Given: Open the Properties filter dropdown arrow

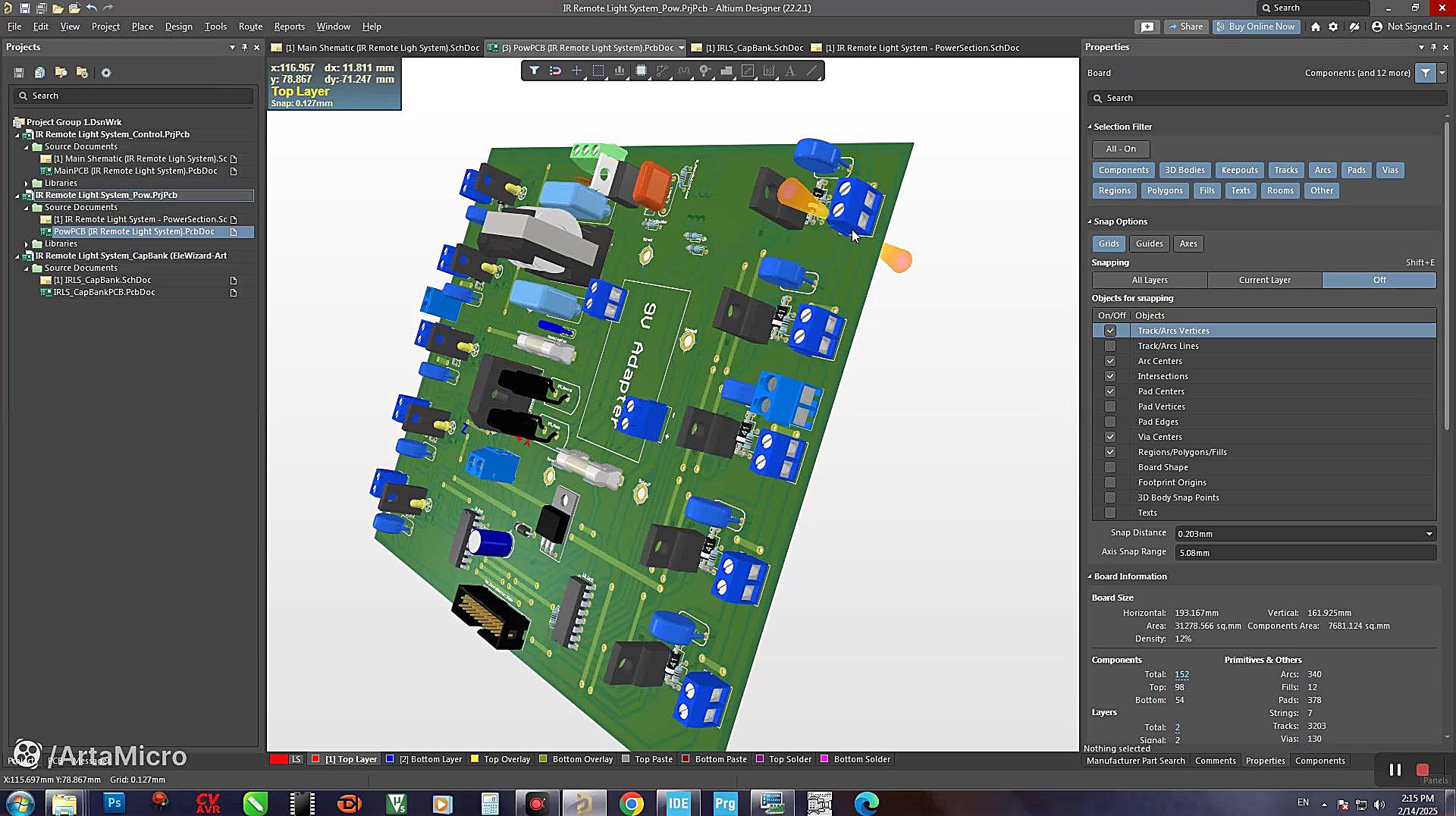Looking at the screenshot, I should 1442,73.
